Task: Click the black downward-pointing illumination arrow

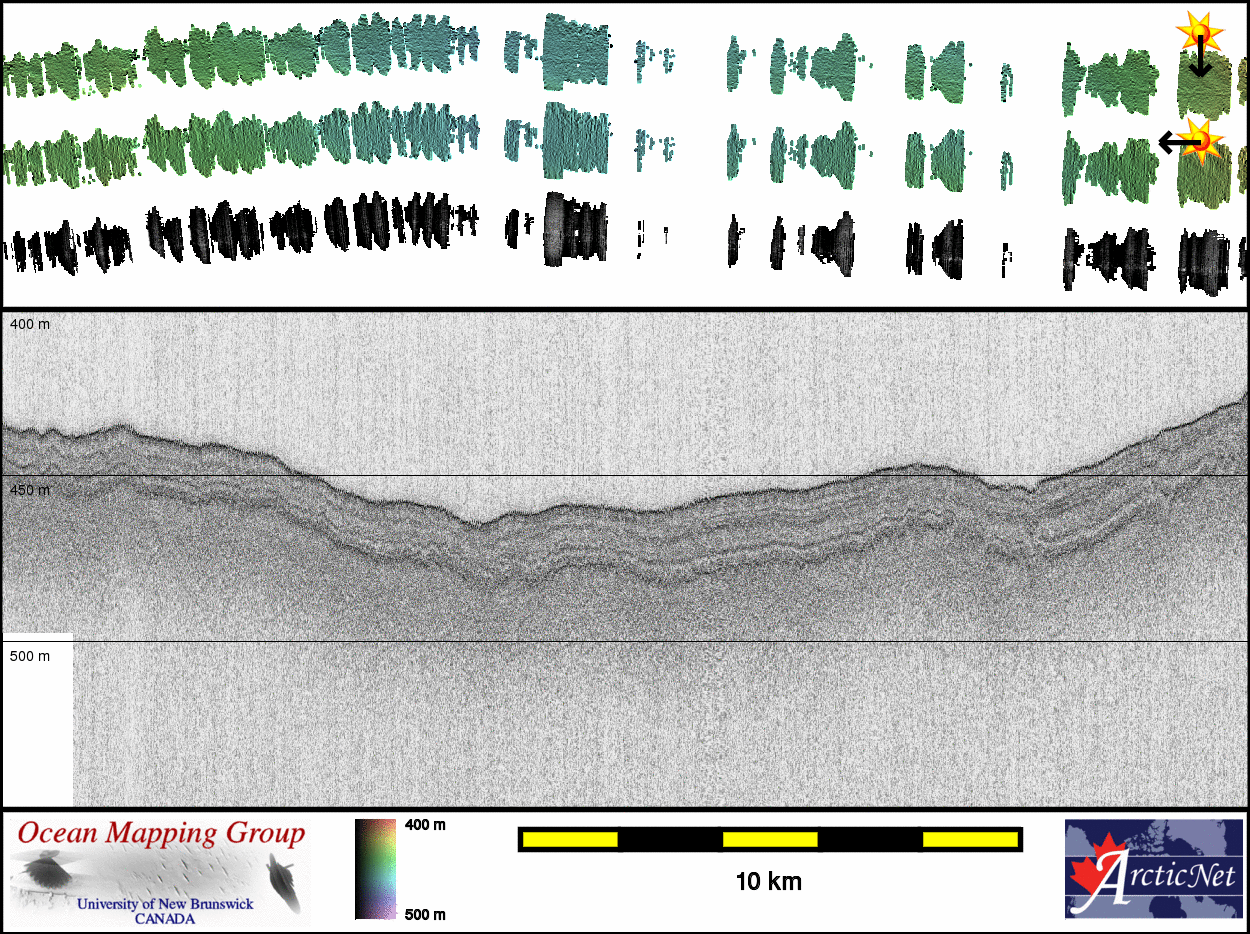Action: (1200, 62)
